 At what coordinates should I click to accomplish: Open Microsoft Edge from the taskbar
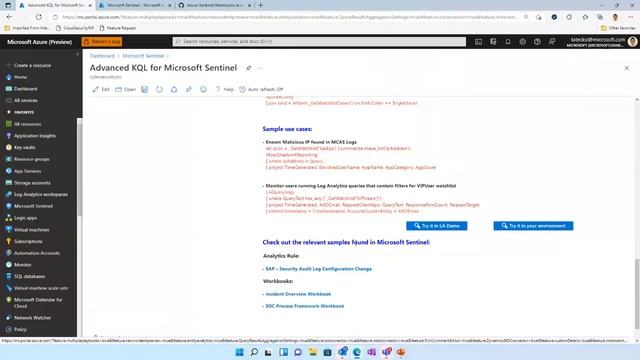[357, 352]
